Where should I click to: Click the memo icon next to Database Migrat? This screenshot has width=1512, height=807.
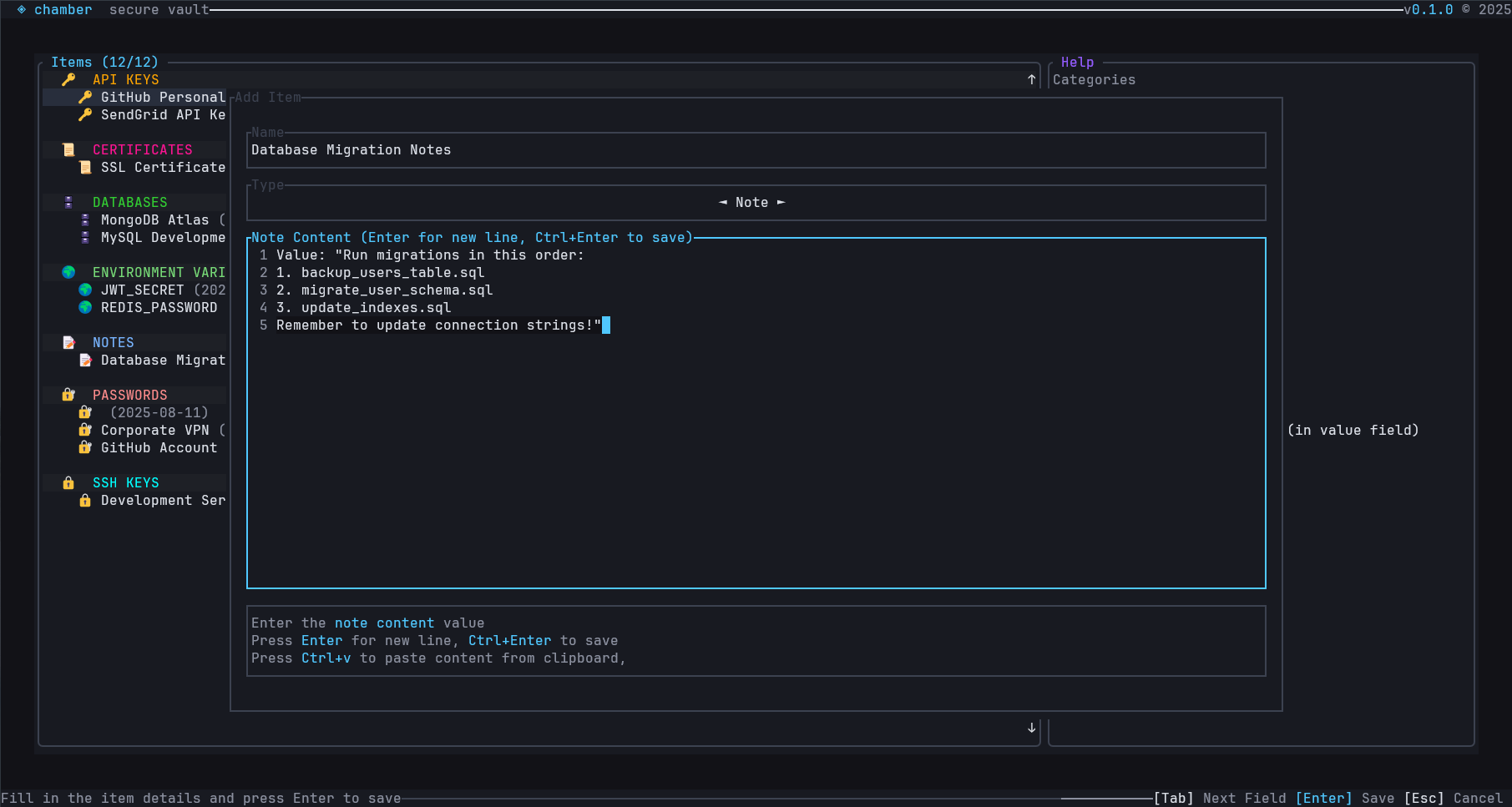(85, 361)
